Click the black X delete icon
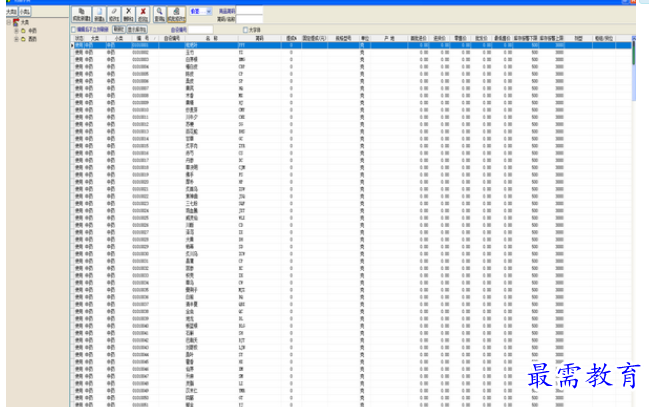The width and height of the screenshot is (649, 407). tap(128, 14)
